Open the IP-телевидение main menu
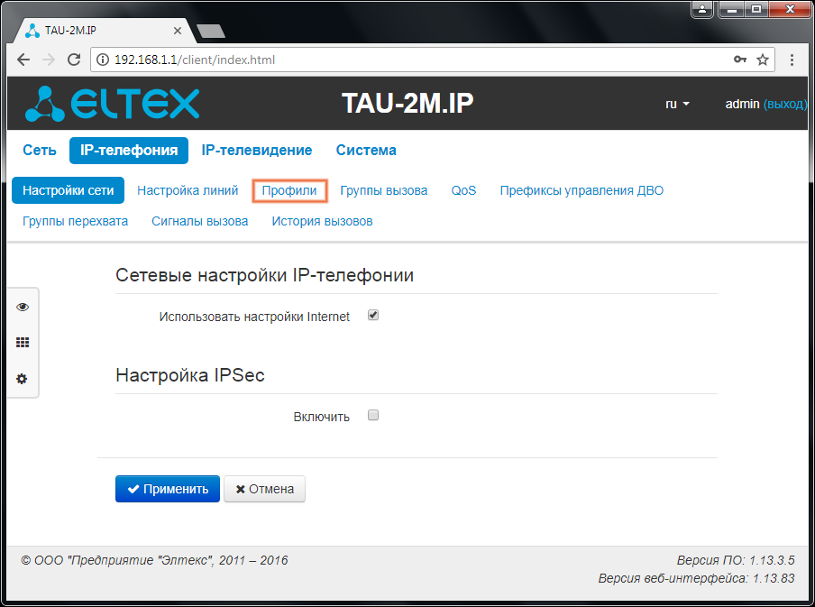The image size is (815, 607). (x=257, y=150)
